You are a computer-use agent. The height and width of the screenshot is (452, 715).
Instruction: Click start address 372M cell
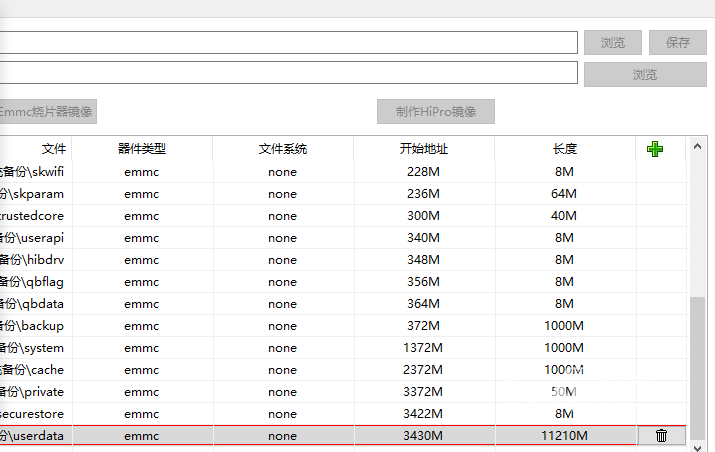coord(424,326)
